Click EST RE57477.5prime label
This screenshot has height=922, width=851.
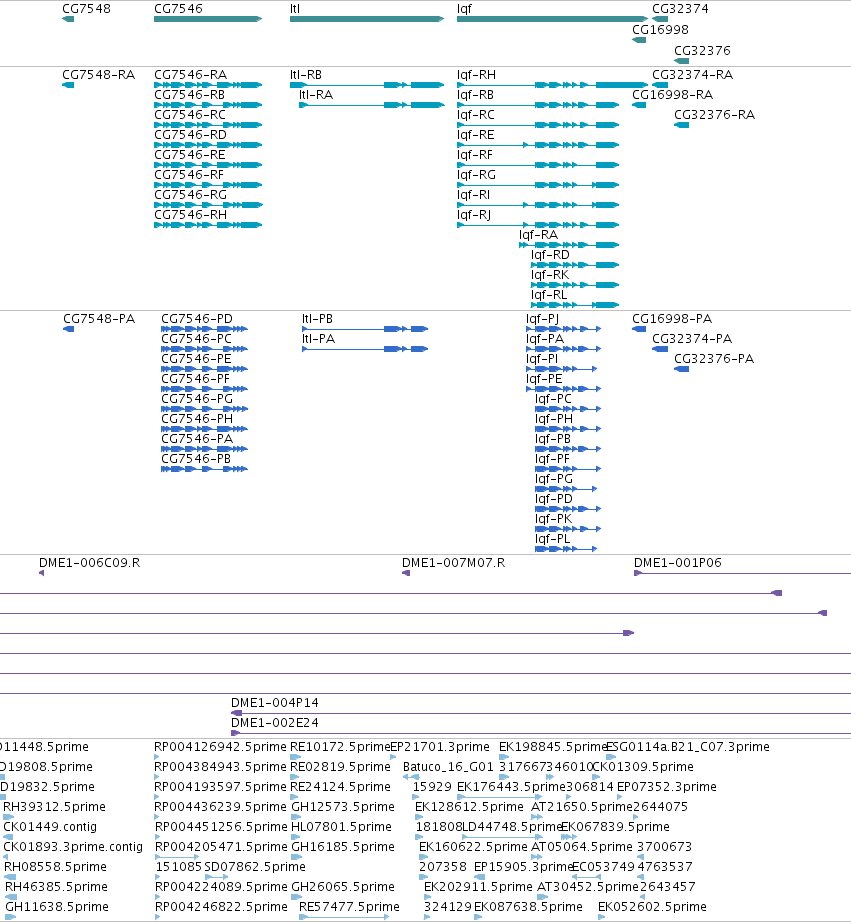point(349,907)
